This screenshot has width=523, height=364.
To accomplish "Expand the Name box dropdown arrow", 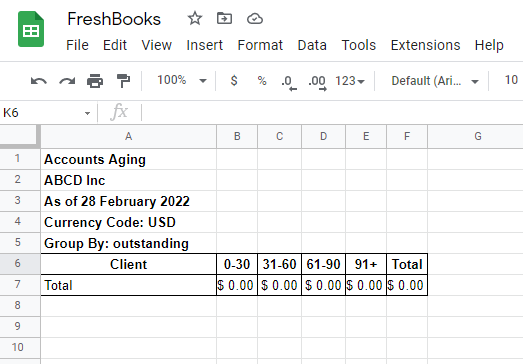I will click(87, 113).
